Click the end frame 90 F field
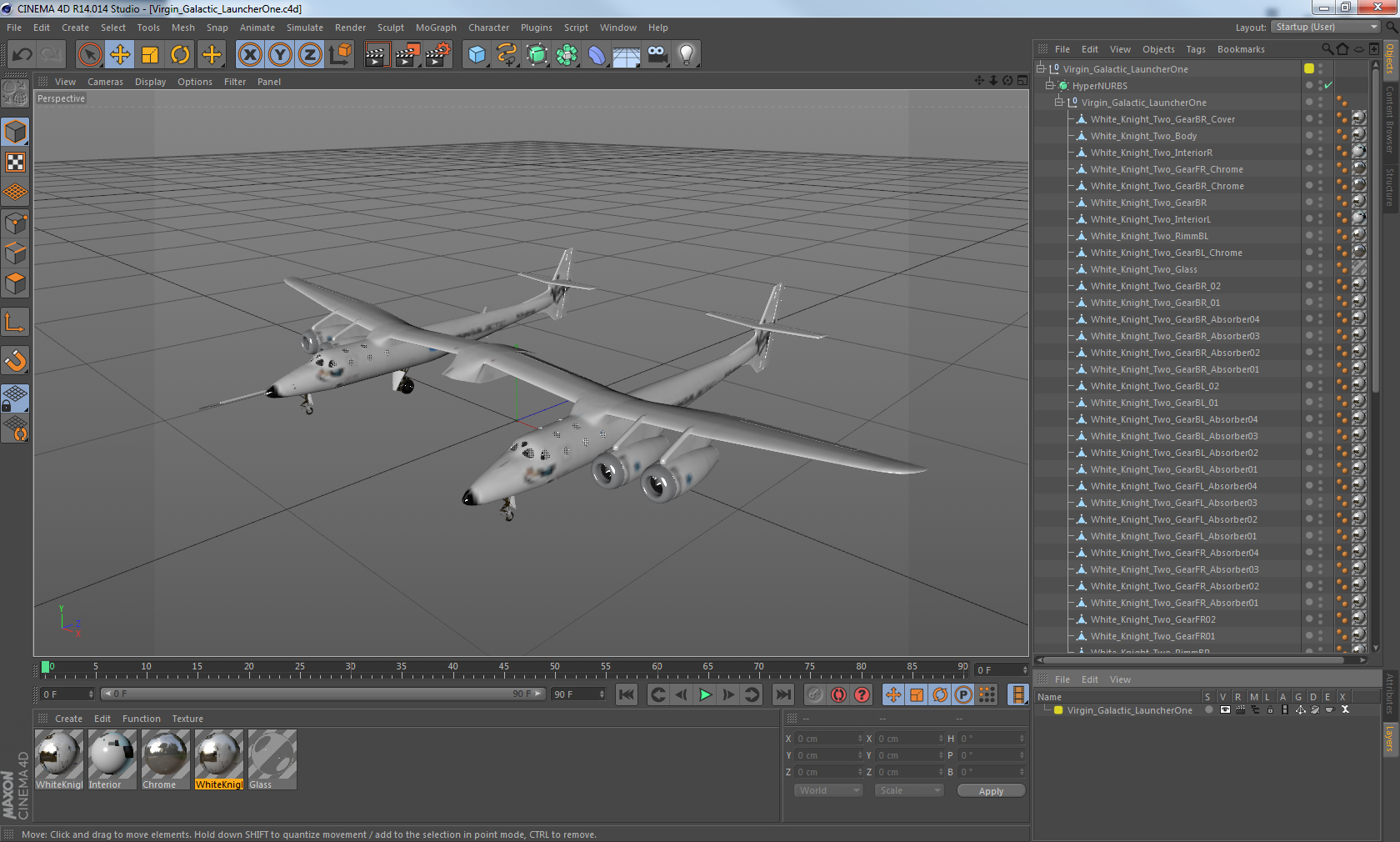 pyautogui.click(x=578, y=694)
